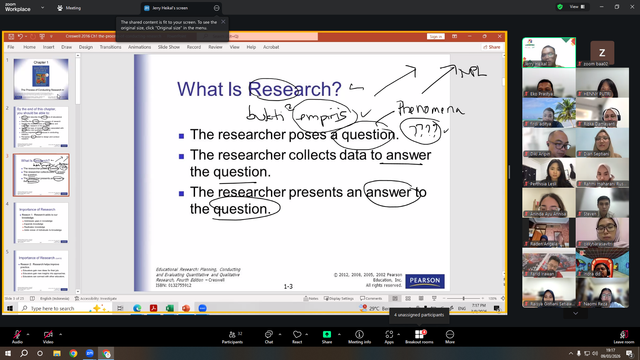Open Slide Show tab in shared PowerPoint
640x360 pixels.
pos(169,47)
